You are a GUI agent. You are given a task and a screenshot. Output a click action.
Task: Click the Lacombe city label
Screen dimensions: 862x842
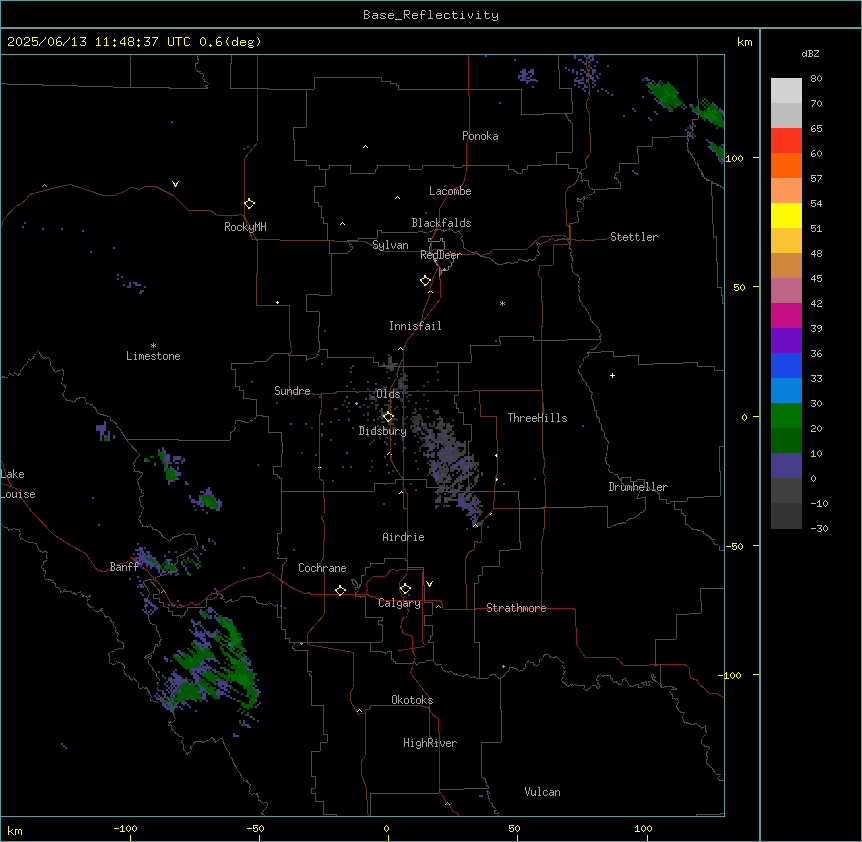click(450, 191)
